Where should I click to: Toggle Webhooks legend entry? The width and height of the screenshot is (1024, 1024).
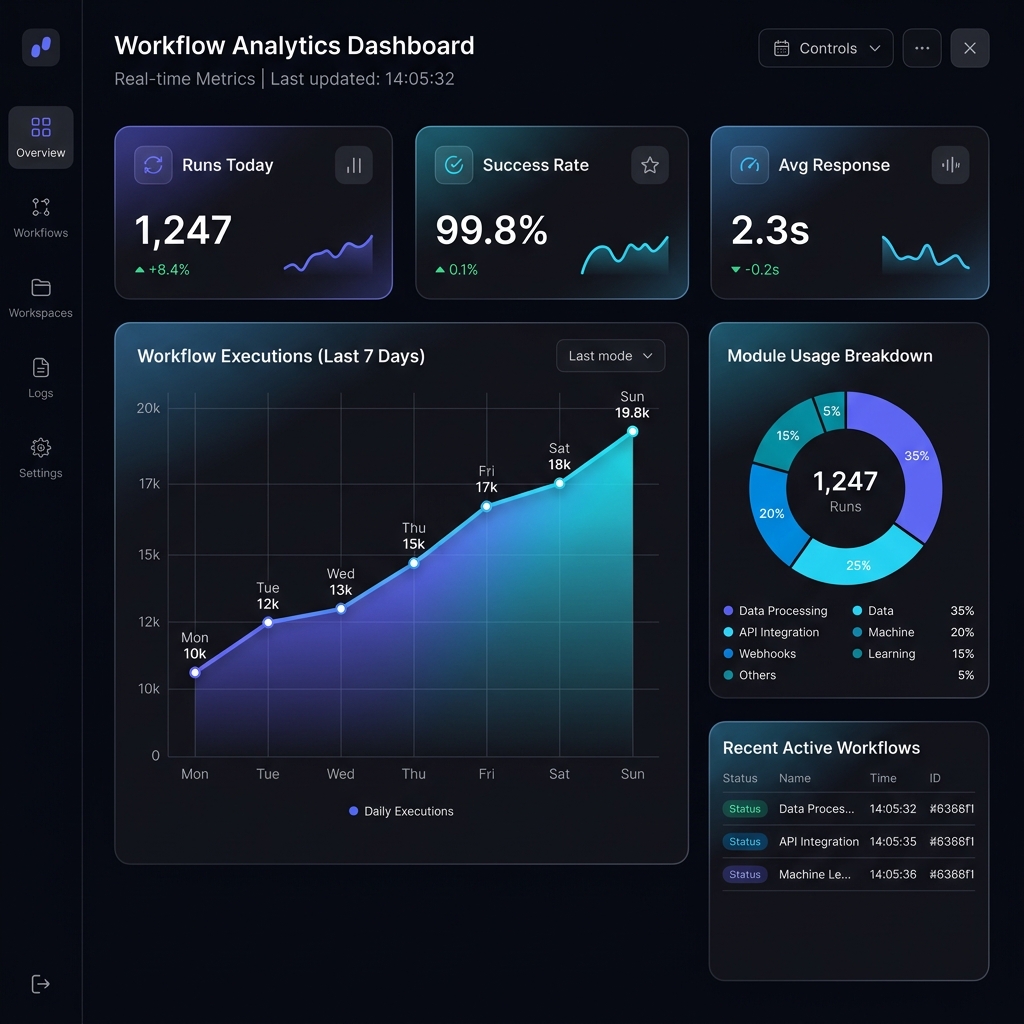coord(760,654)
